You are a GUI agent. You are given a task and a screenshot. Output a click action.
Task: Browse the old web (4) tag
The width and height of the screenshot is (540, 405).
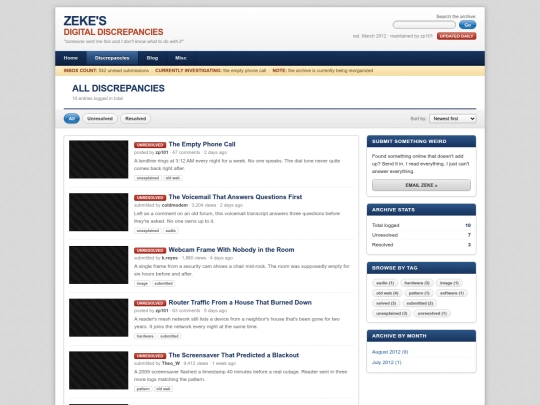[387, 293]
